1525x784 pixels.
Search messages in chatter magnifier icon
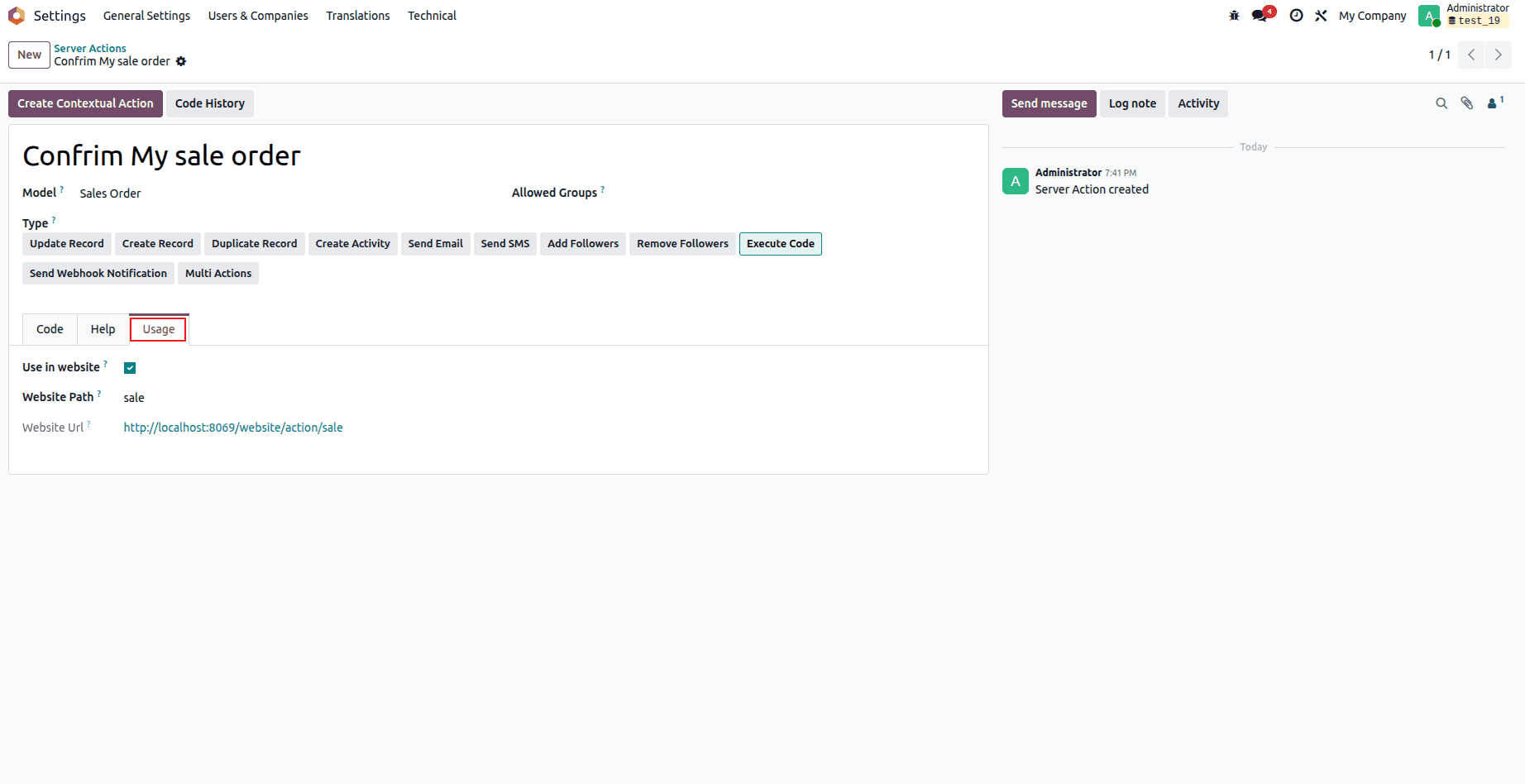[1441, 103]
